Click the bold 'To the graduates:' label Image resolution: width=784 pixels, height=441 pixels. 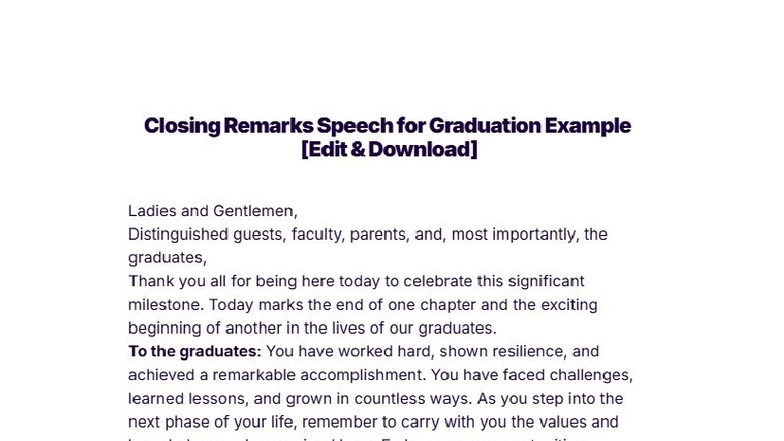[194, 351]
